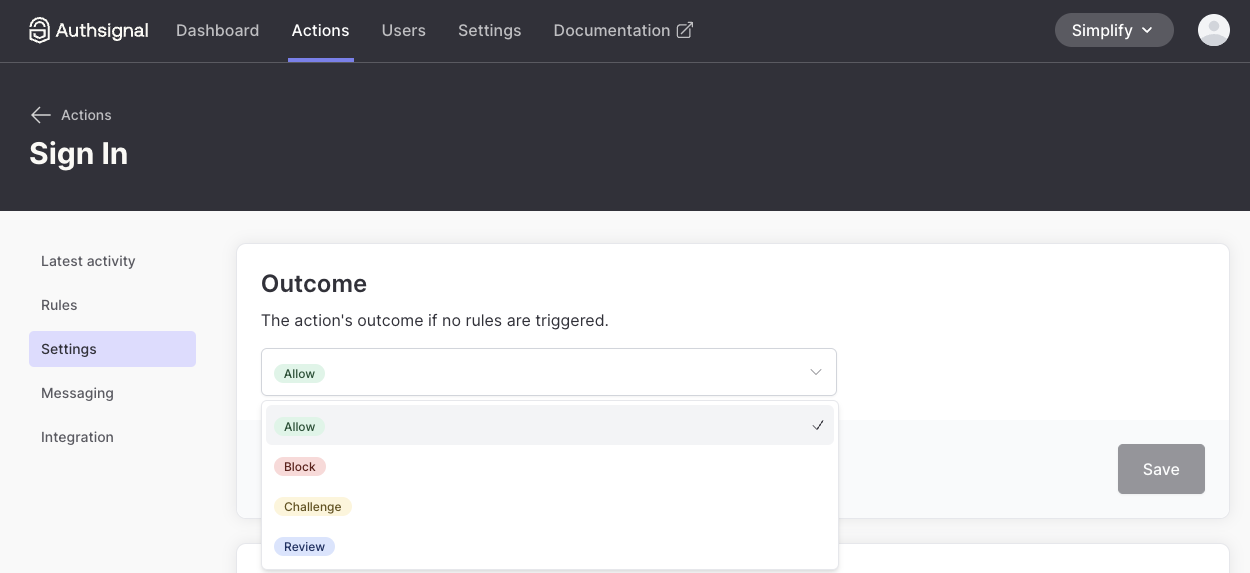Click the Save button
The height and width of the screenshot is (573, 1250).
1161,469
